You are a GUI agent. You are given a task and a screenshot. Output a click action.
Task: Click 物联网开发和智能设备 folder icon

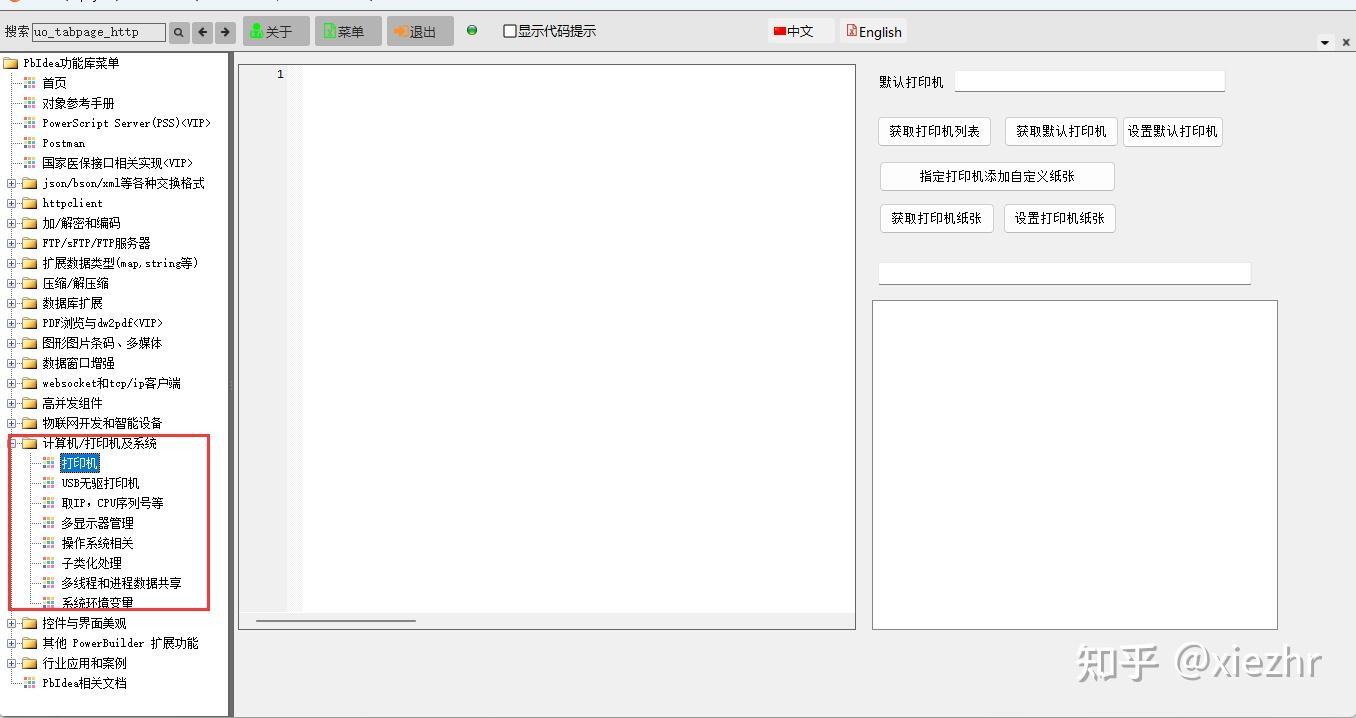(x=29, y=423)
